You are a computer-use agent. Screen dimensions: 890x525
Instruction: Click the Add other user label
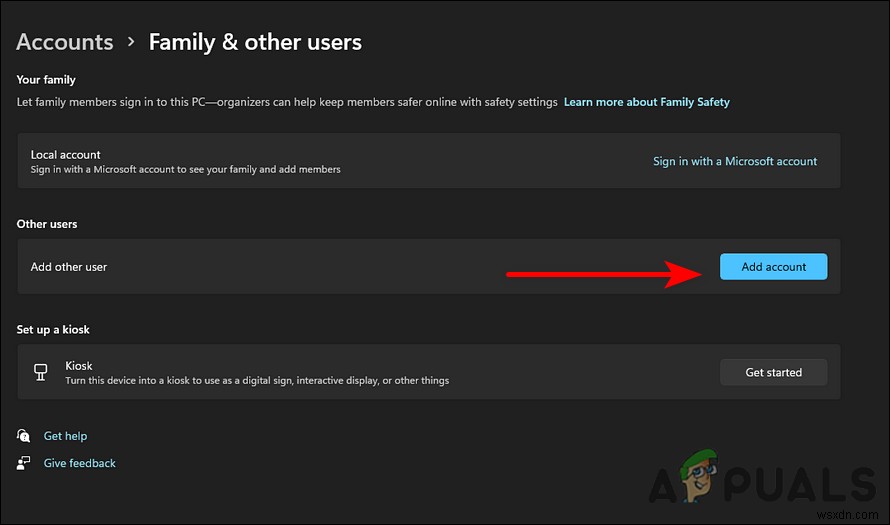69,267
